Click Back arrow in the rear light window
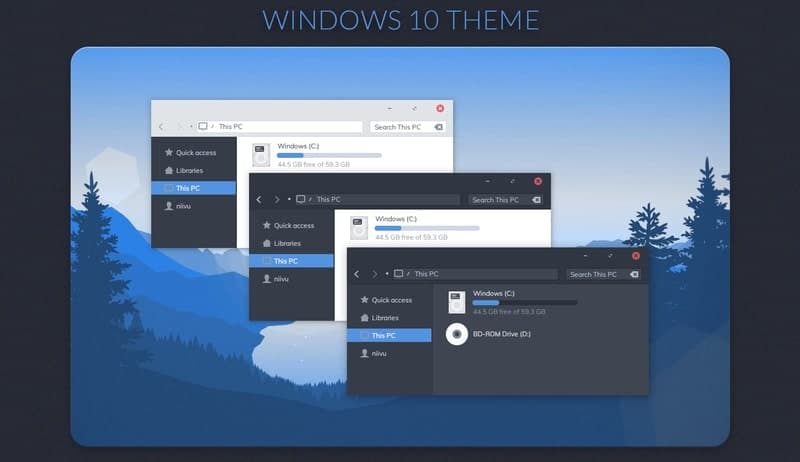The width and height of the screenshot is (800, 462). coord(161,126)
